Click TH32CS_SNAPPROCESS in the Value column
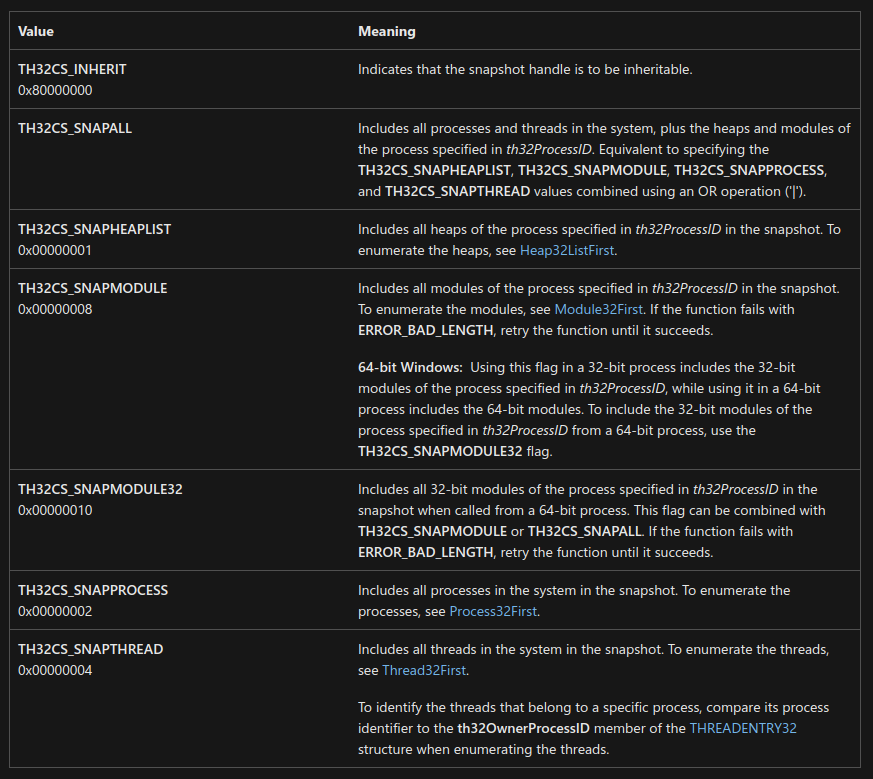 click(x=93, y=590)
